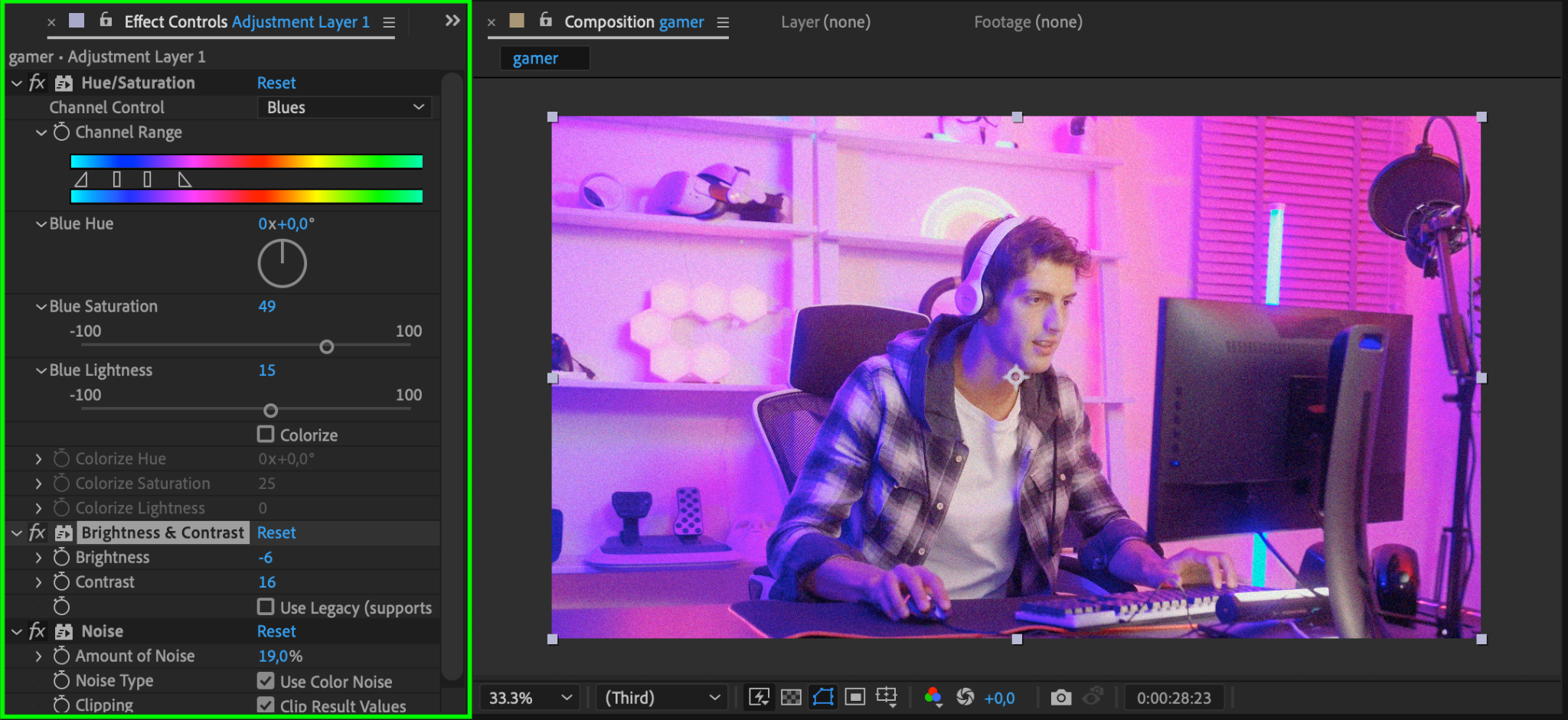Click the Show Snapshot icon
Image resolution: width=1568 pixels, height=720 pixels.
click(x=1093, y=696)
